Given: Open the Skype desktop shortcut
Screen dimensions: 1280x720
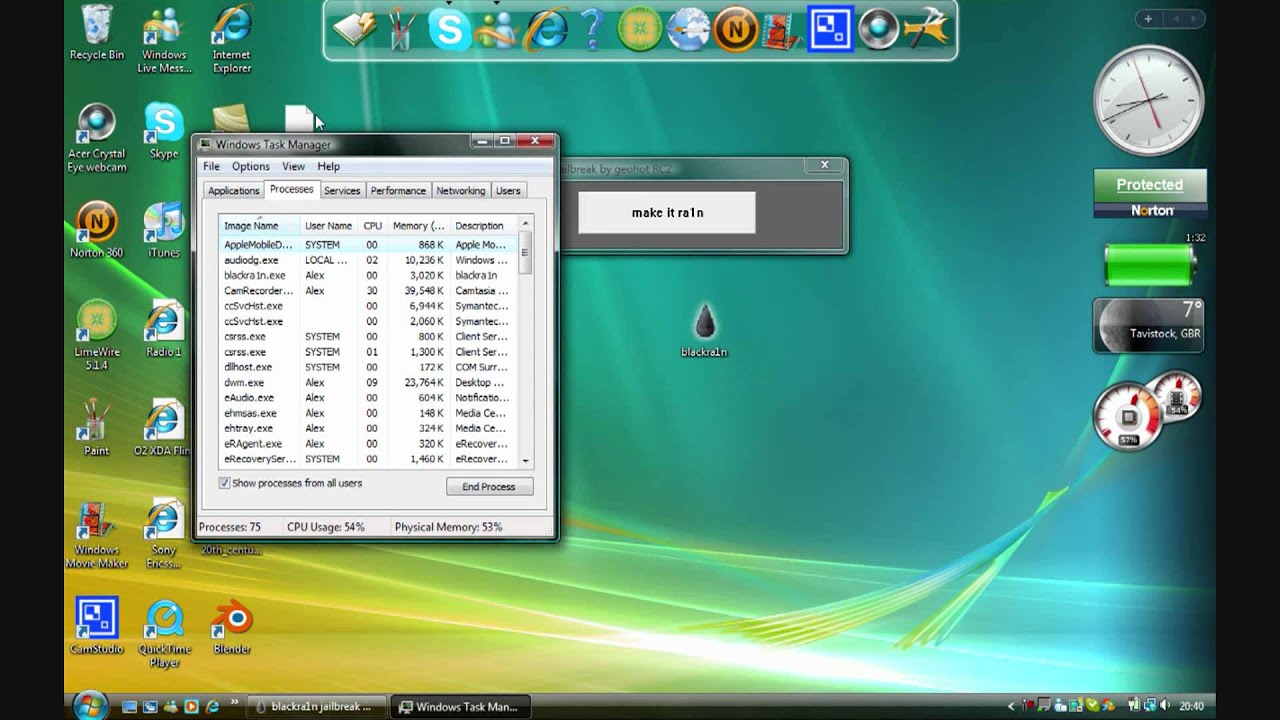Looking at the screenshot, I should coord(164,131).
